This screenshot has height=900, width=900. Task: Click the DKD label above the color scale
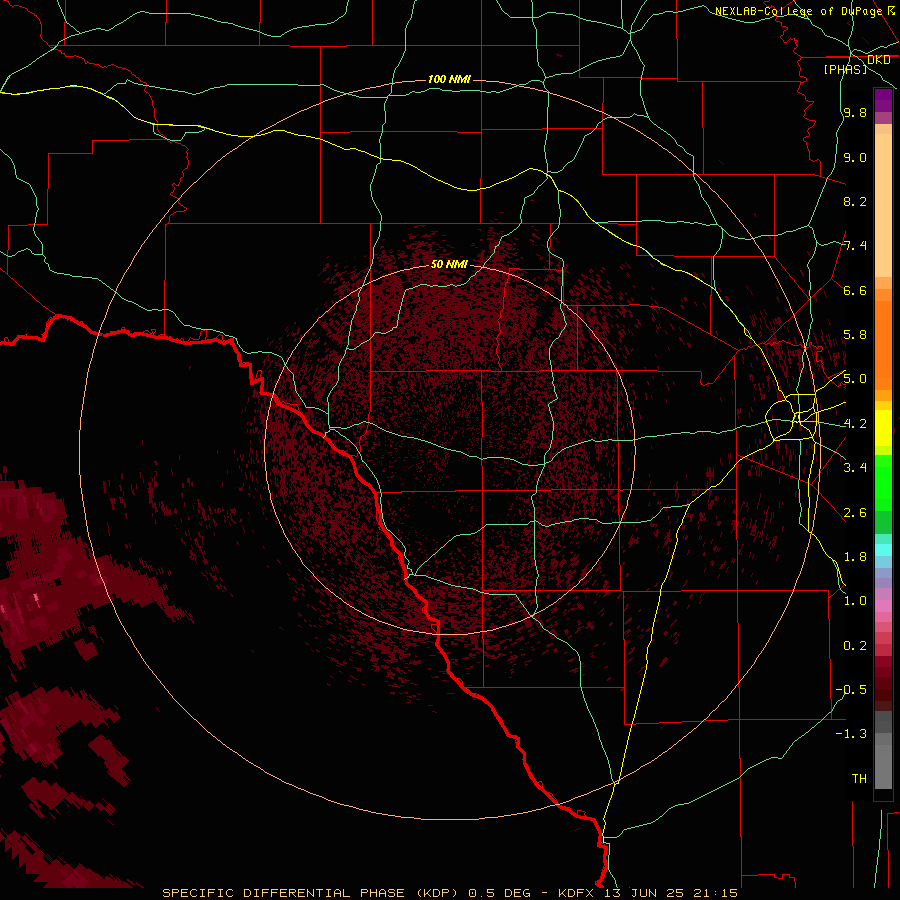click(x=878, y=60)
